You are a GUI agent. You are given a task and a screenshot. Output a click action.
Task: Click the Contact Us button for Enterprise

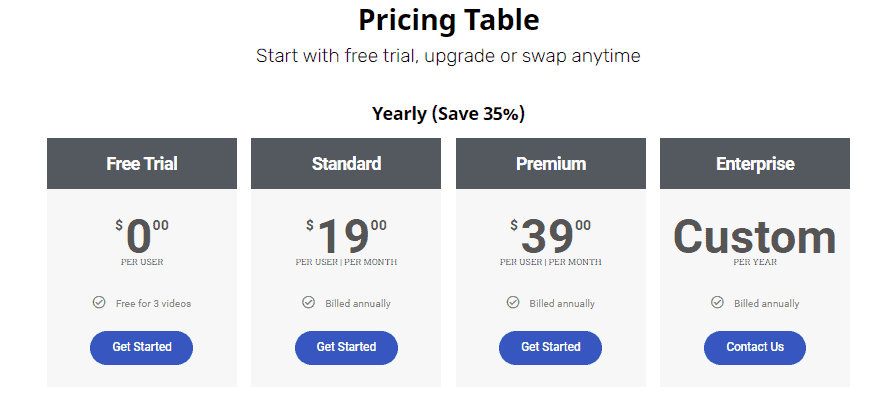[x=755, y=347]
